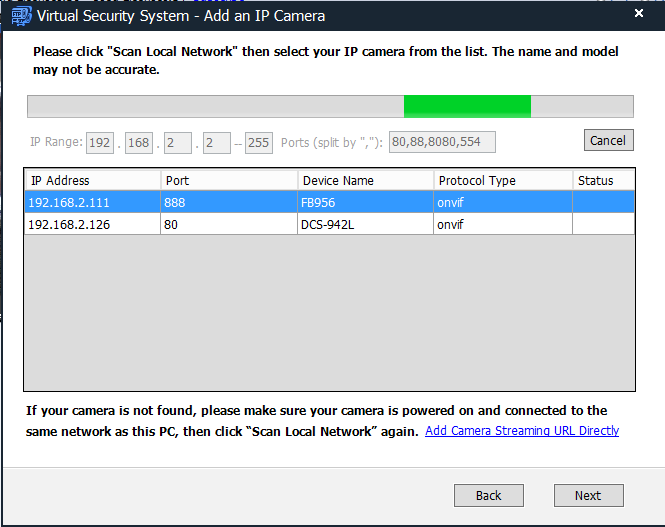665x527 pixels.
Task: Click the Ports input field
Action: tap(441, 142)
